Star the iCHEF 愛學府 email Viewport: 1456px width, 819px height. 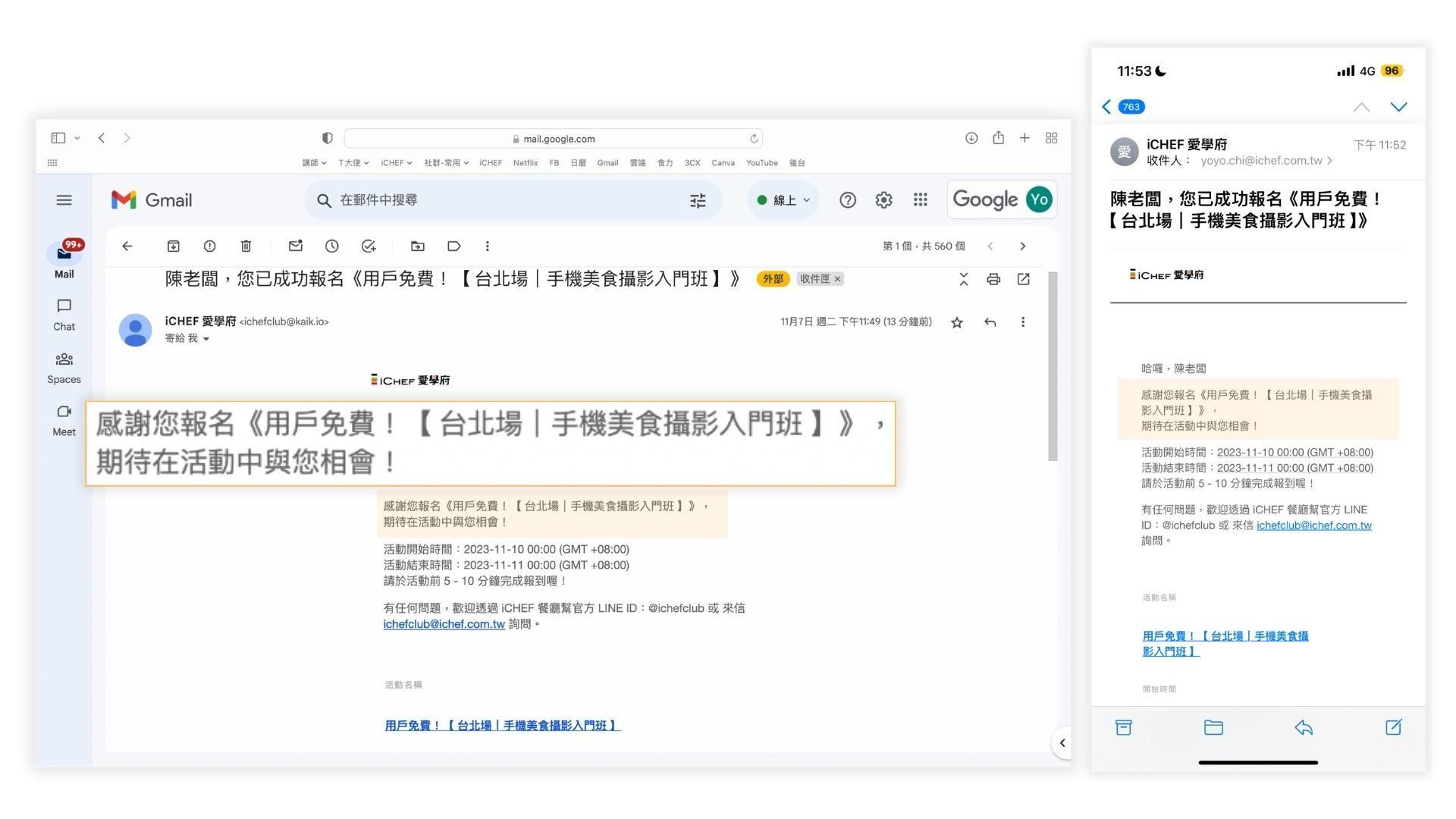point(957,323)
